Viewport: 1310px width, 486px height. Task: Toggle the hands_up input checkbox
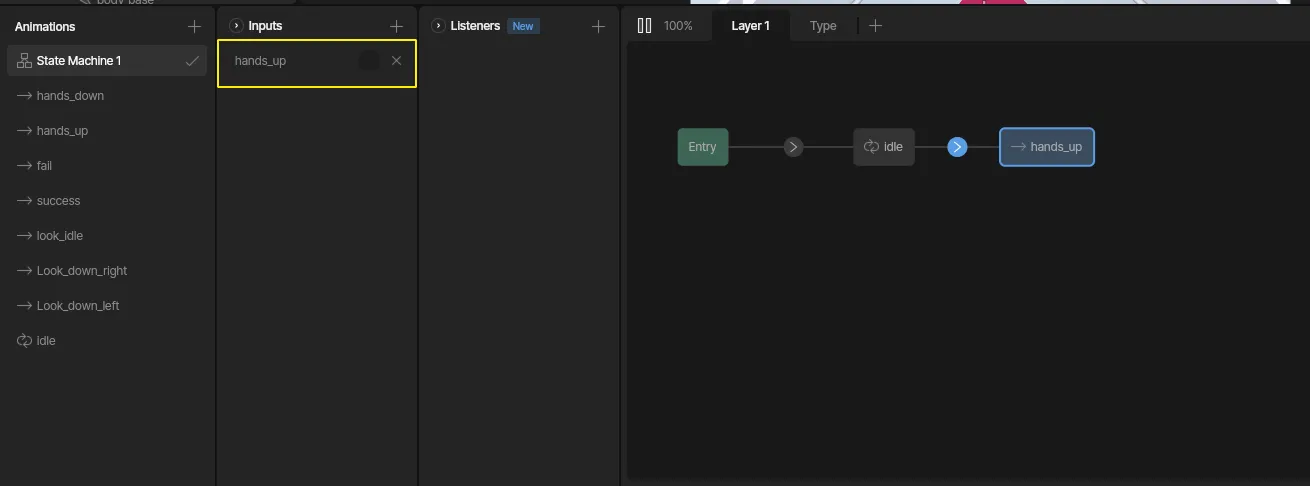tap(369, 61)
